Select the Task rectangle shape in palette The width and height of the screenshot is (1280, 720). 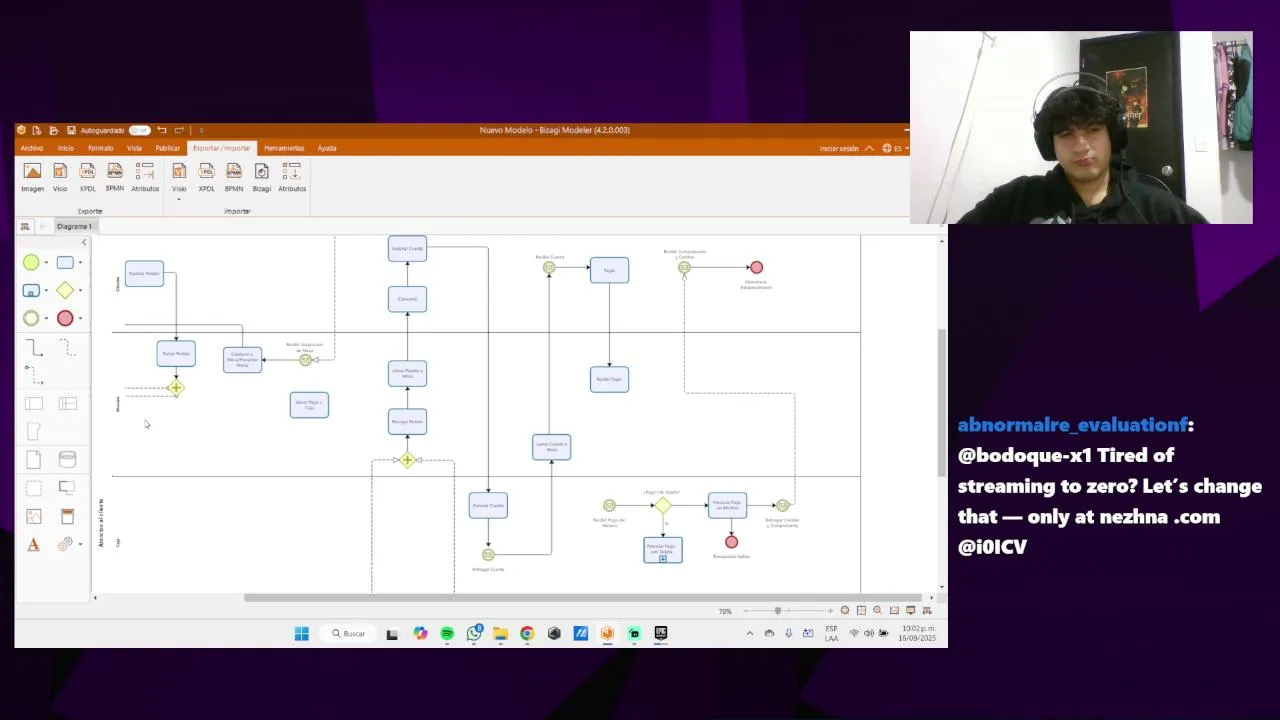click(65, 262)
